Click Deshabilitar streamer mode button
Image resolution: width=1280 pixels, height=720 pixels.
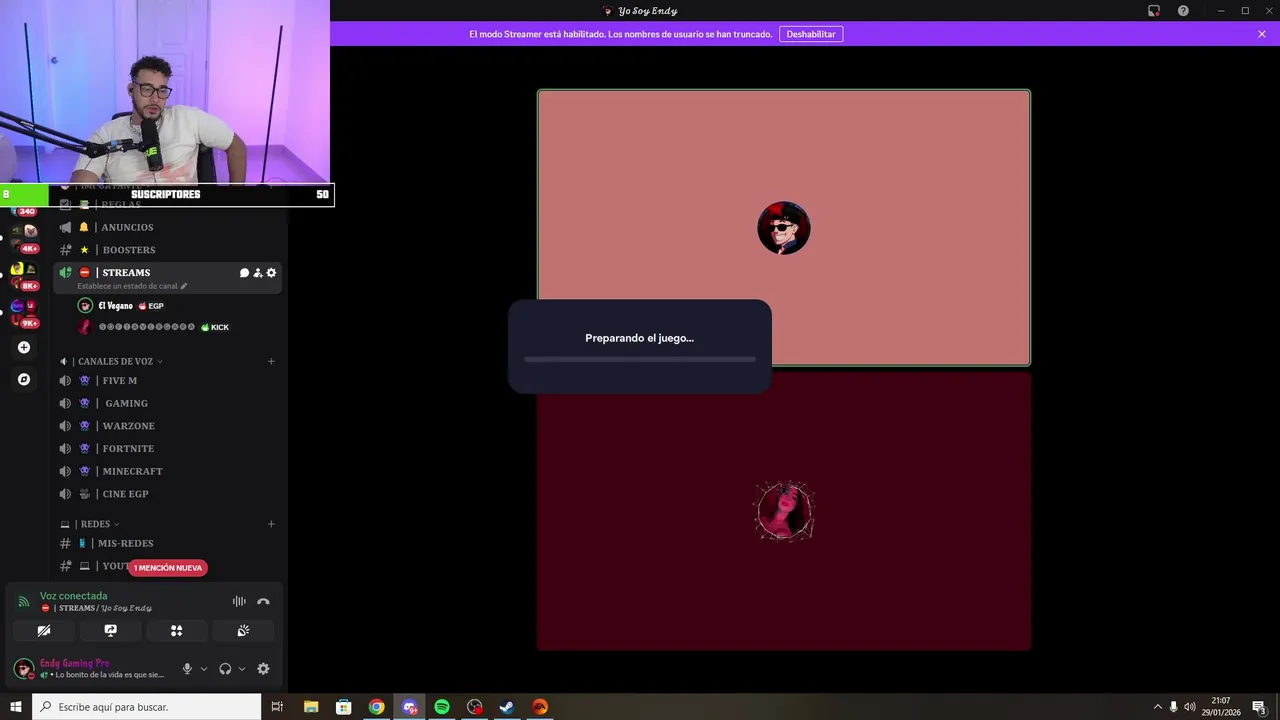[x=811, y=34]
